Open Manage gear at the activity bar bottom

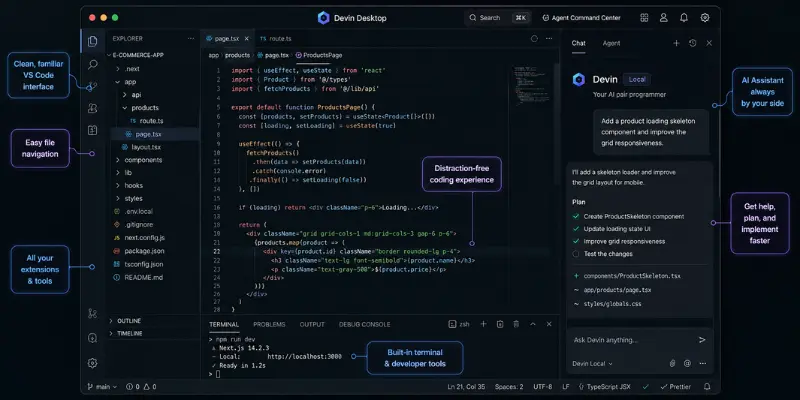92,363
